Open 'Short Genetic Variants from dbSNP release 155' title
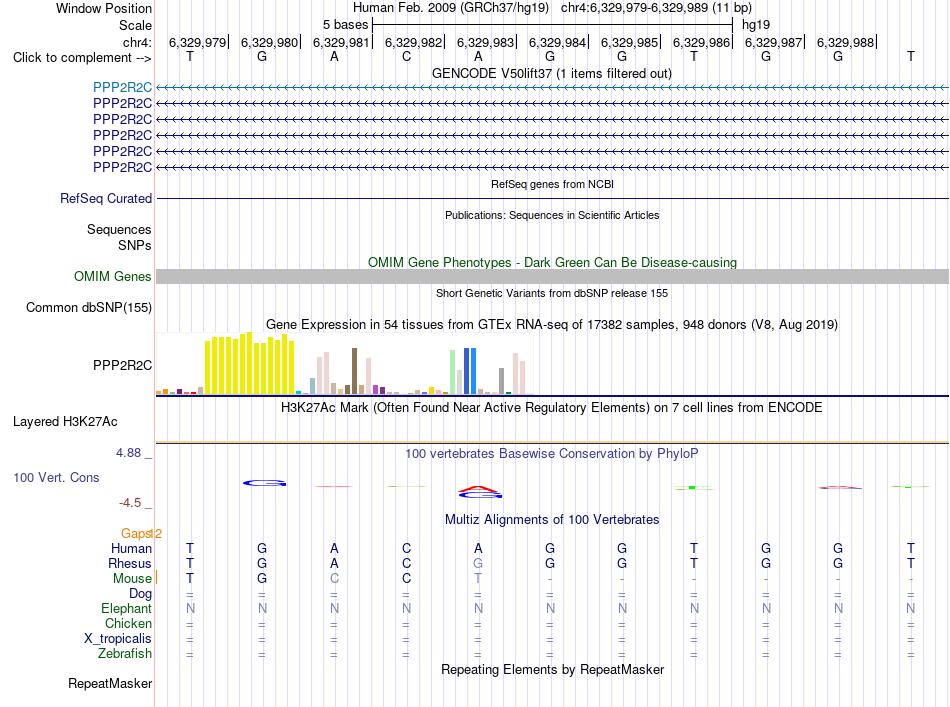The height and width of the screenshot is (707, 950). 552,293
